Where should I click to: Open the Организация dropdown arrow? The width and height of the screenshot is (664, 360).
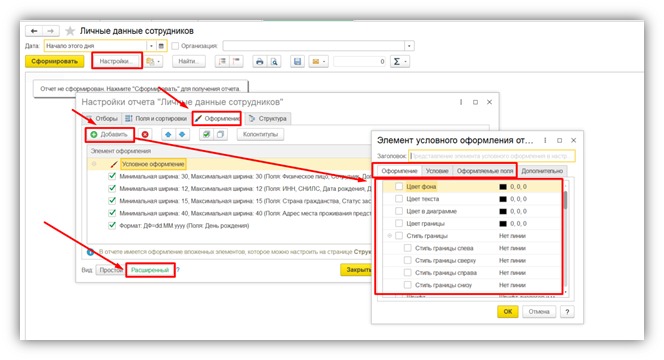(x=409, y=46)
